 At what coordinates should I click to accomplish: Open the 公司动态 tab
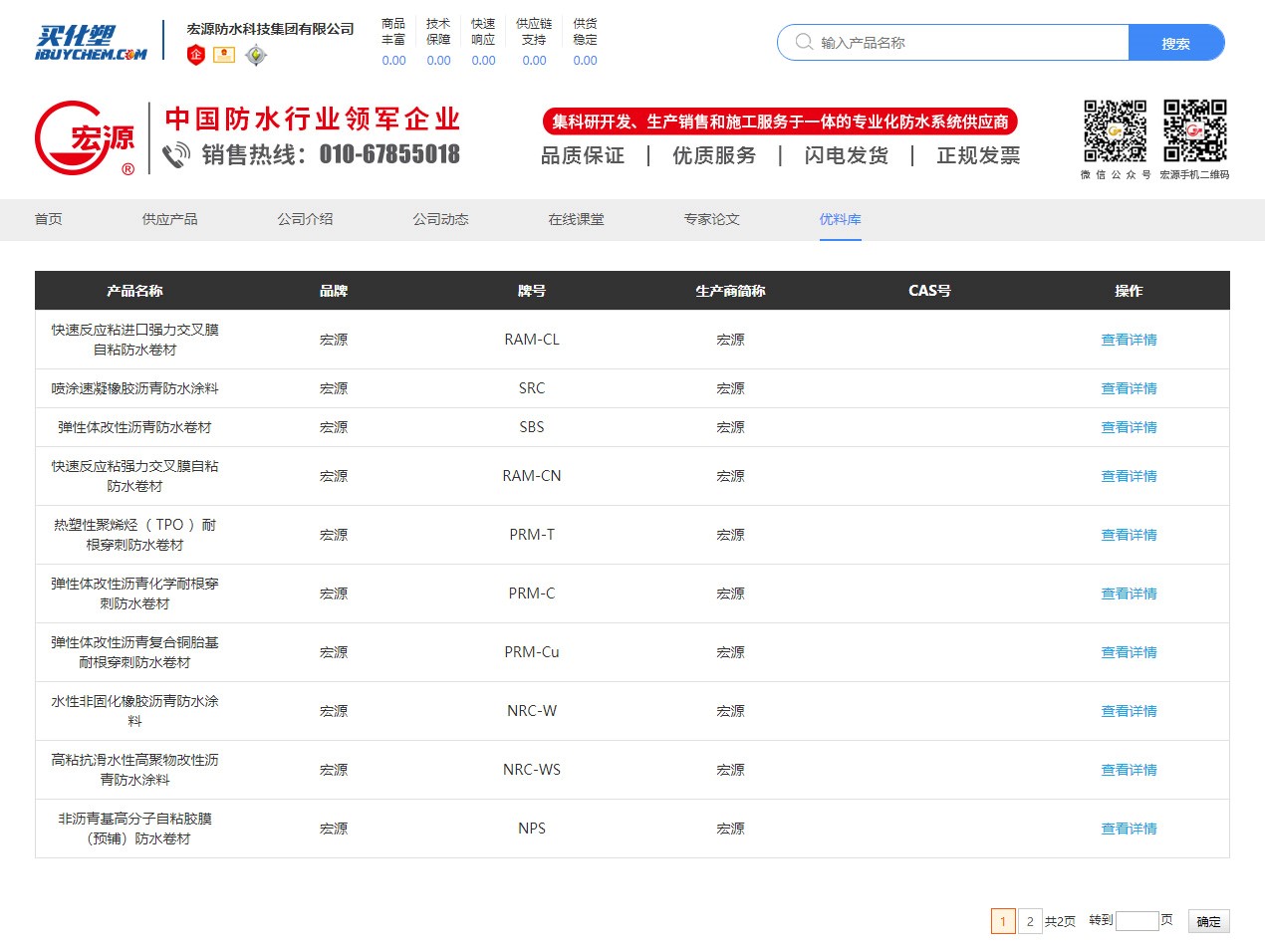440,219
